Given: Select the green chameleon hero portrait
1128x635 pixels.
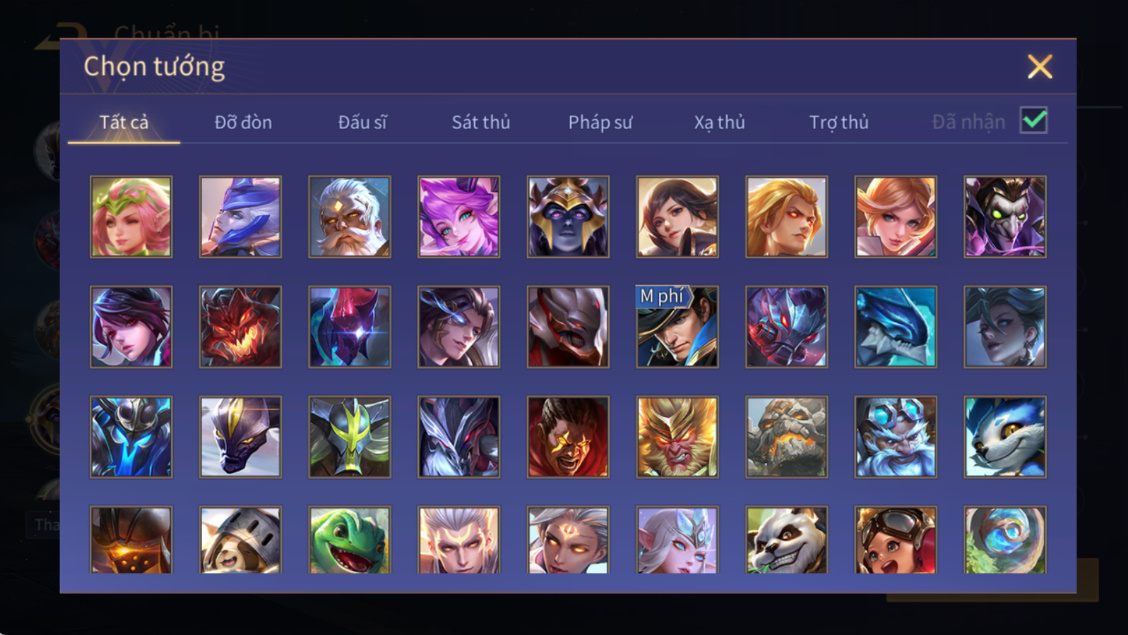Looking at the screenshot, I should click(x=350, y=539).
